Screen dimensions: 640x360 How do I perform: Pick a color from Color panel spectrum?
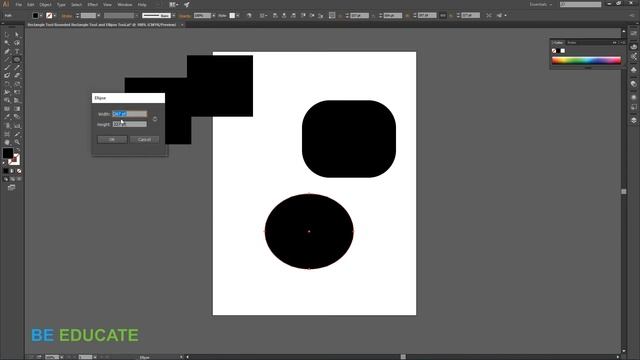click(586, 60)
